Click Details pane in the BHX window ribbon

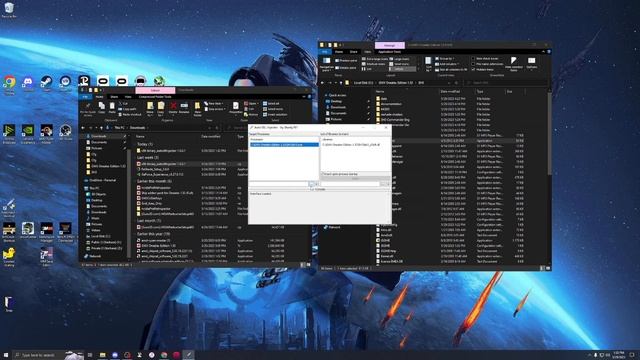[x=346, y=68]
